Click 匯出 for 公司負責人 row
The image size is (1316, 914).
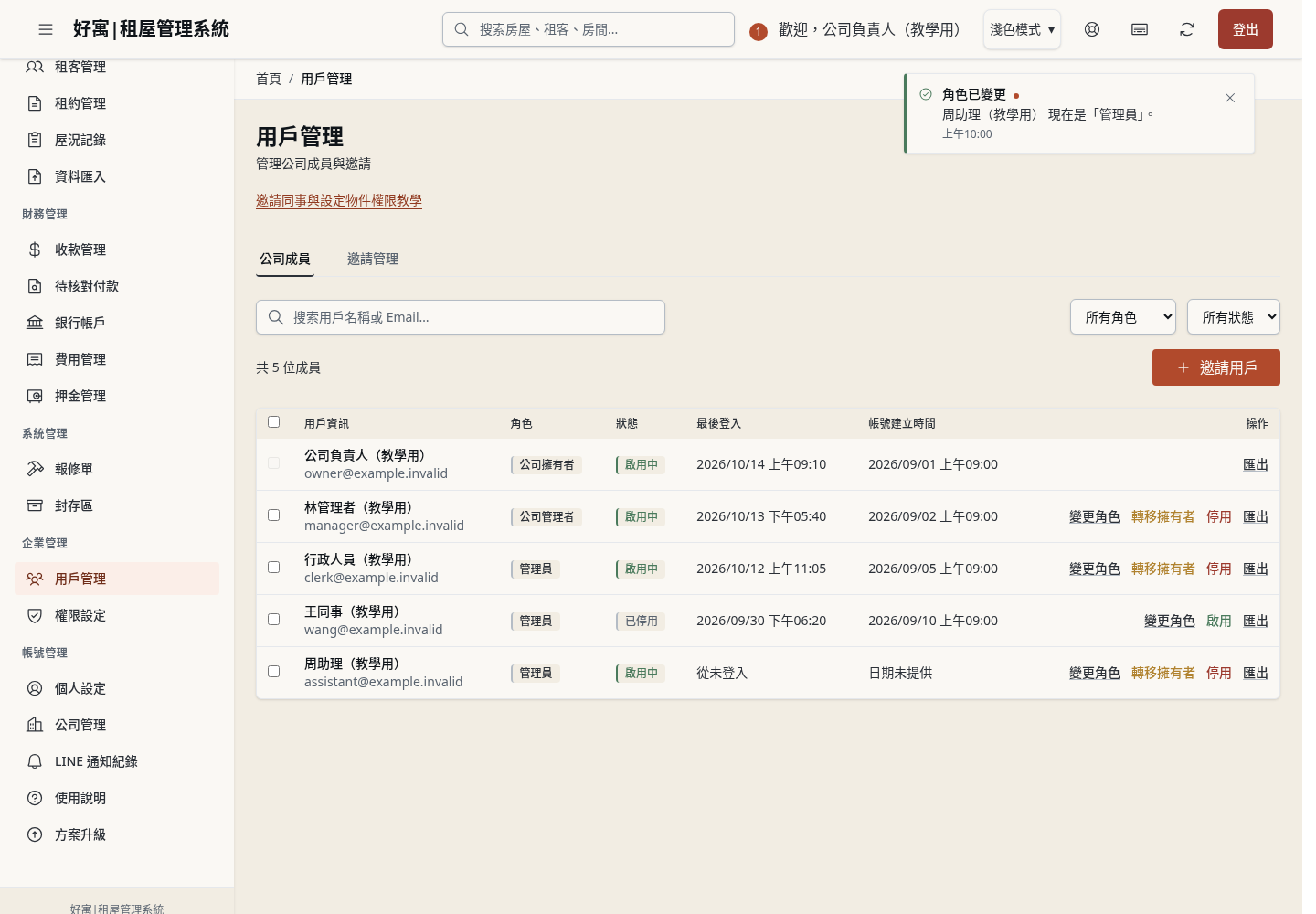click(x=1256, y=464)
